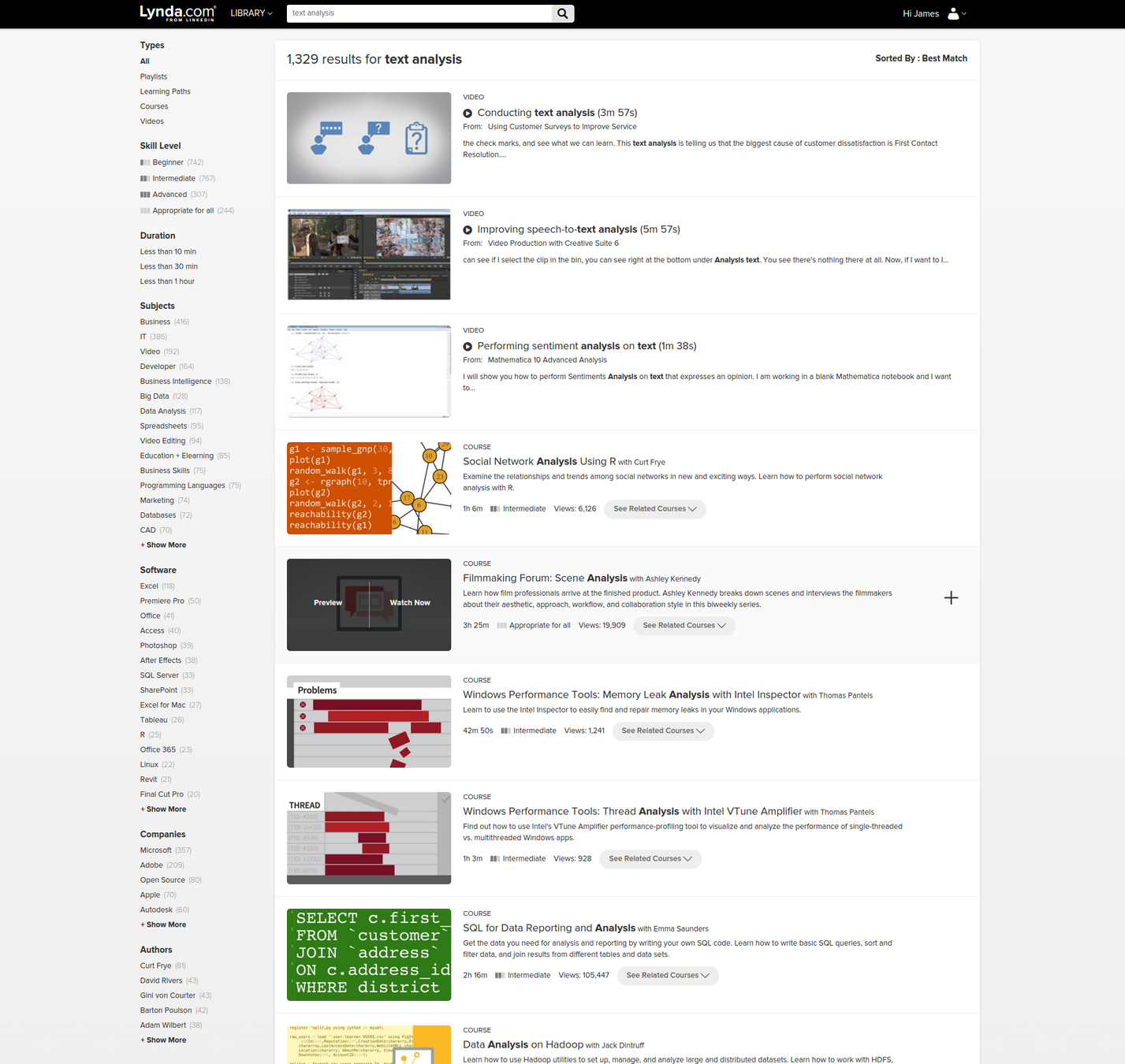
Task: Click the Advanced skill level bars icon
Action: coord(145,195)
